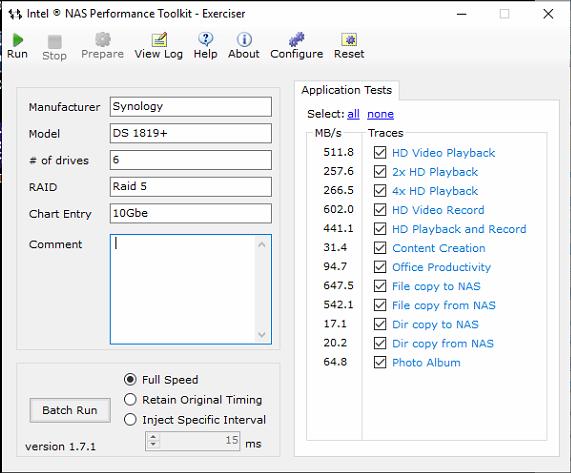The image size is (571, 473).
Task: Click the green Run icon
Action: coord(17,40)
